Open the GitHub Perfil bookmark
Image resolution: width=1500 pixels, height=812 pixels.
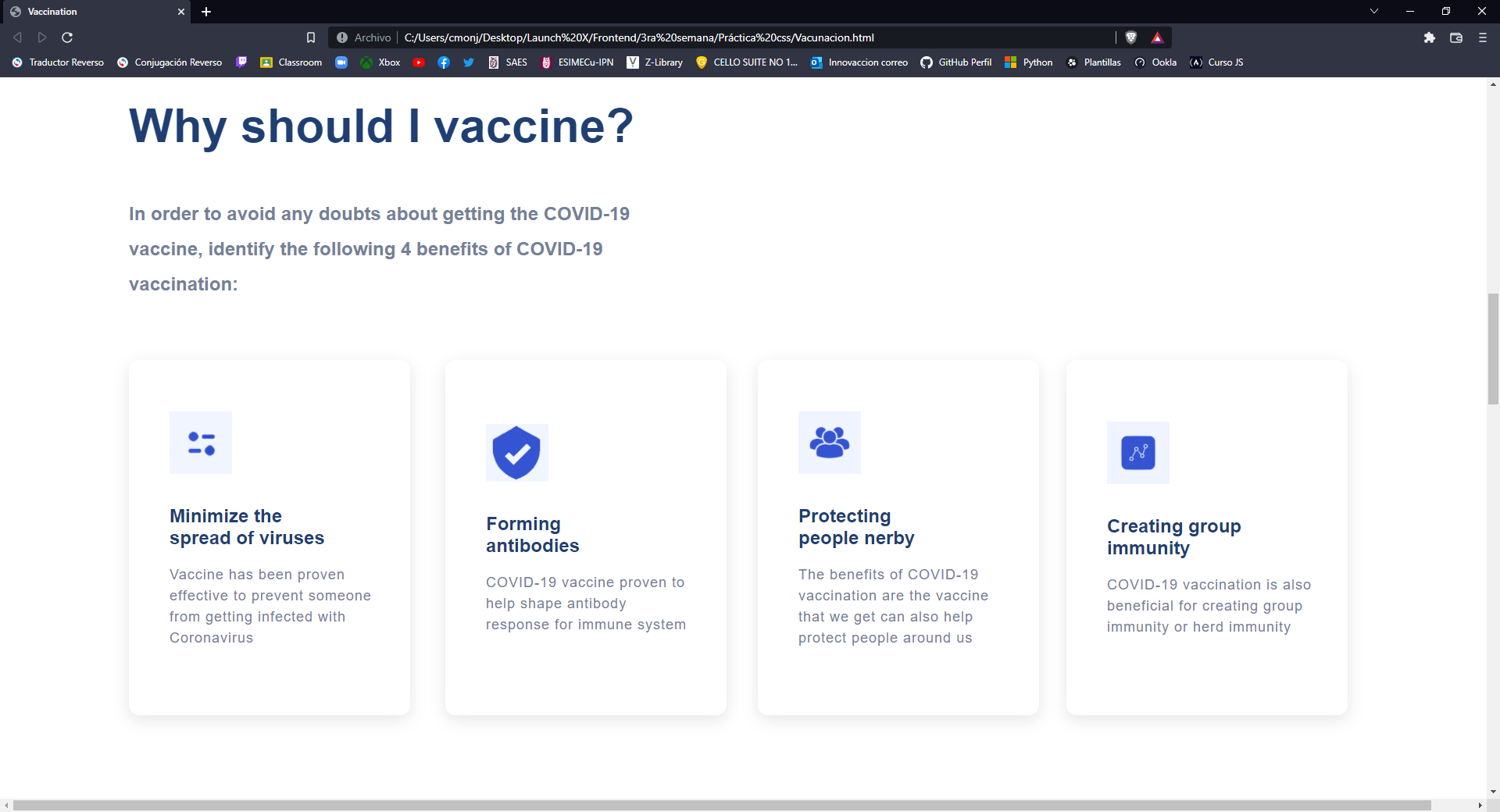(x=956, y=62)
